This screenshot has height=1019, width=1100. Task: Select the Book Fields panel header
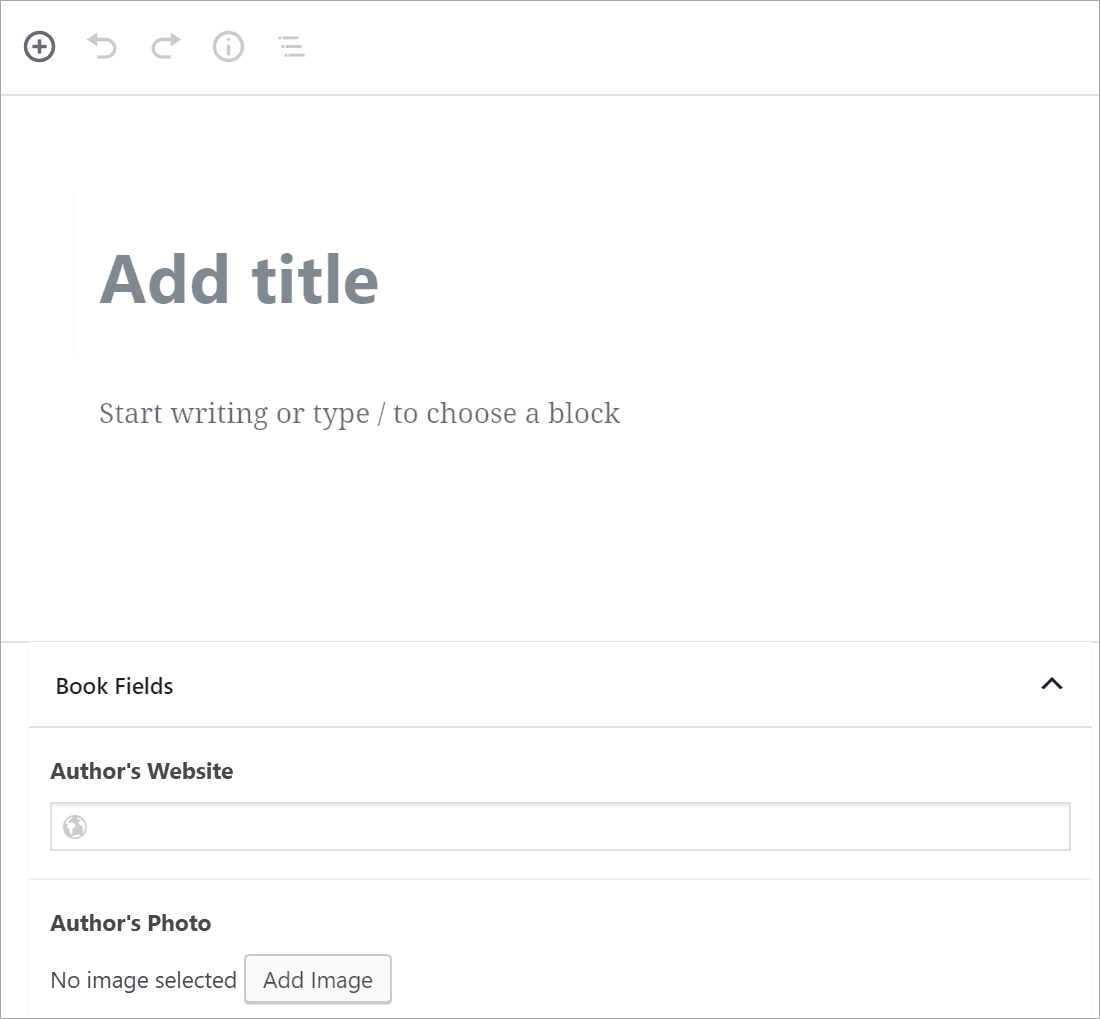pos(114,686)
